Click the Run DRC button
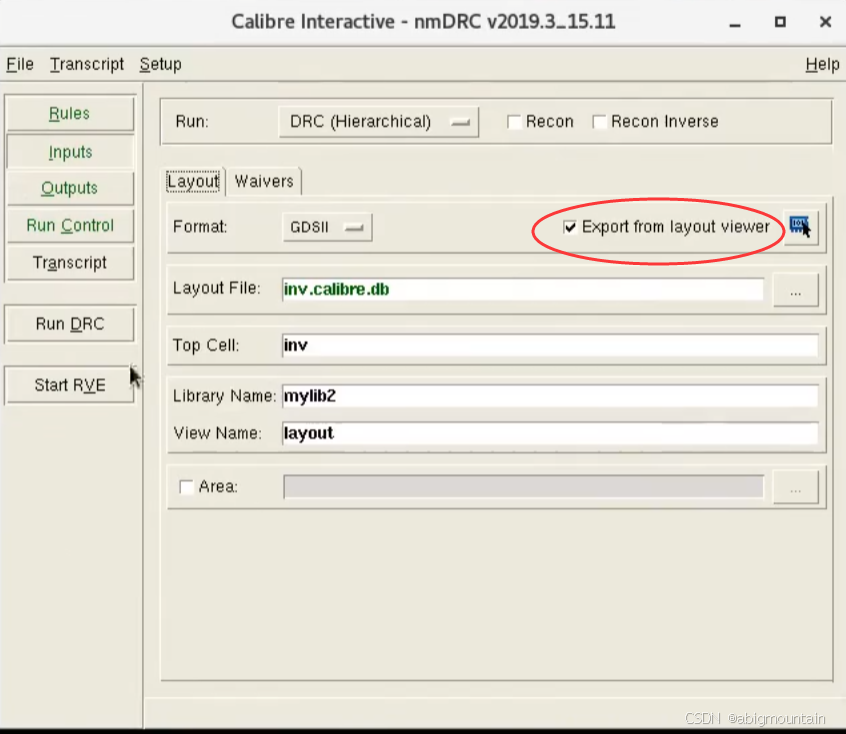This screenshot has width=846, height=734. pos(69,323)
